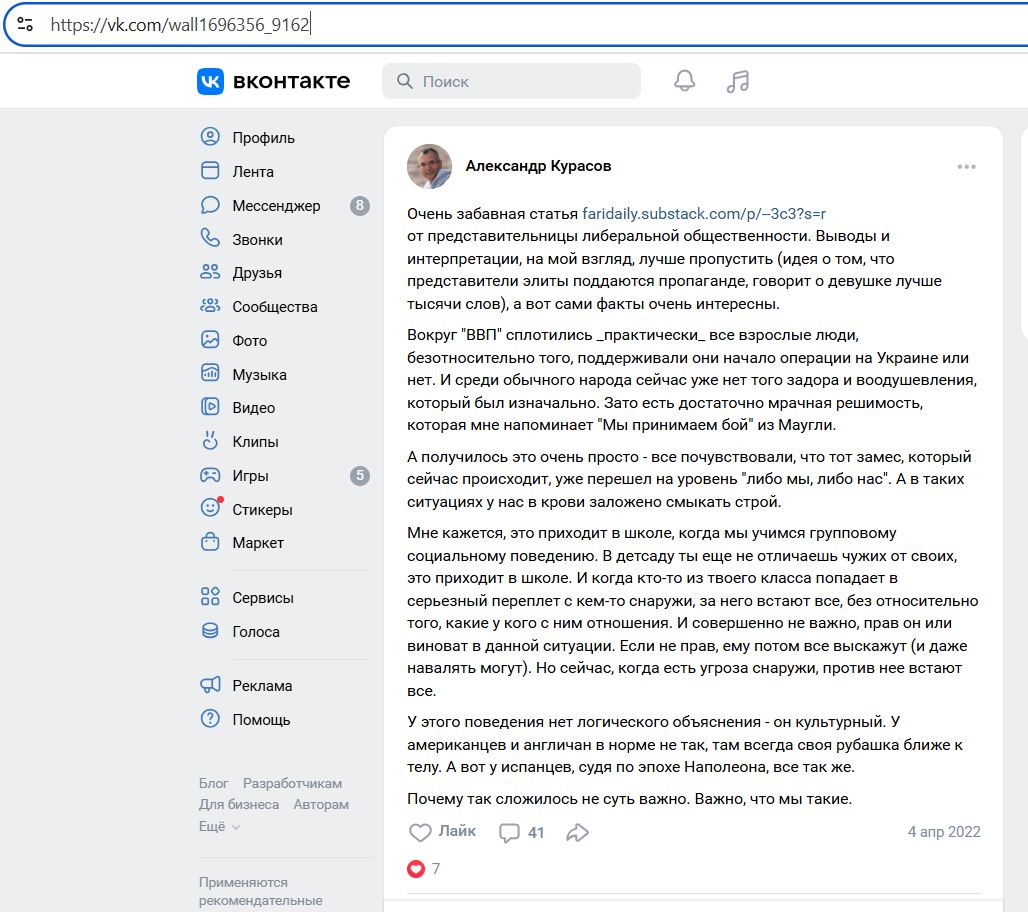Expand the Ещё footer menu
The image size is (1028, 912).
[x=219, y=827]
